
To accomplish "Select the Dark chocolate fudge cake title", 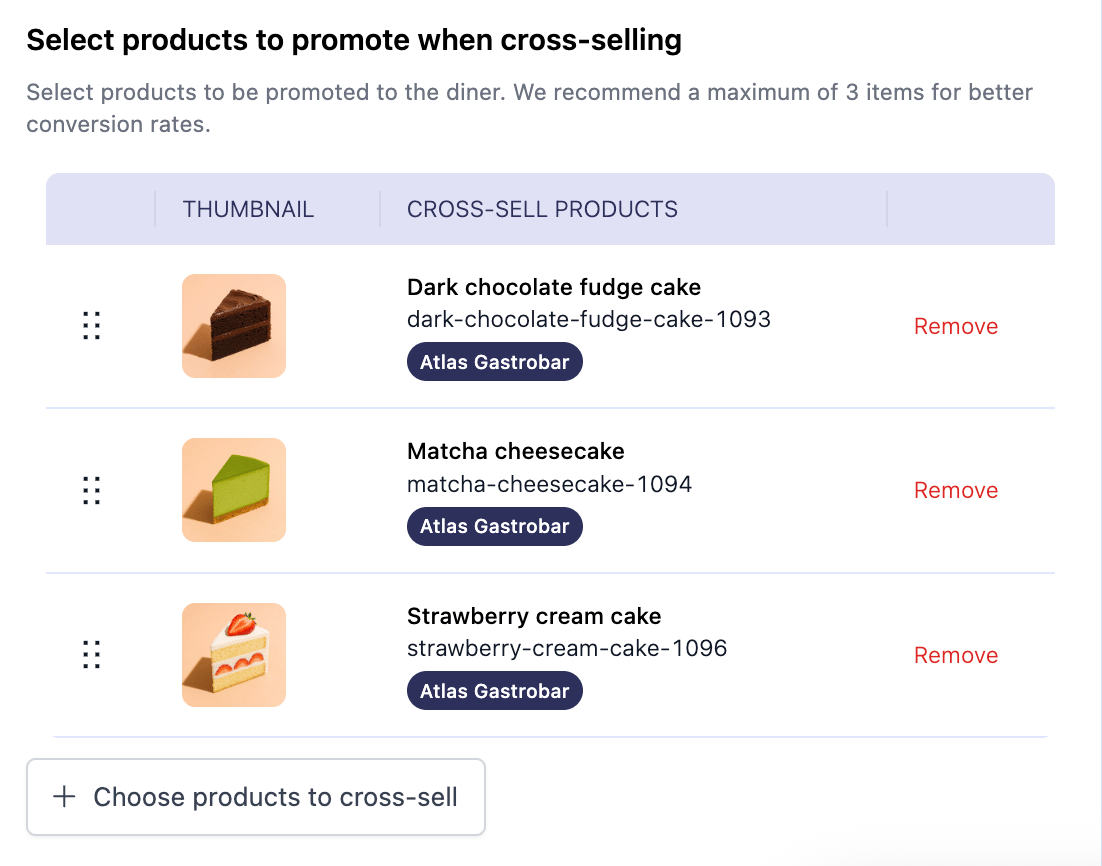I will [x=554, y=287].
